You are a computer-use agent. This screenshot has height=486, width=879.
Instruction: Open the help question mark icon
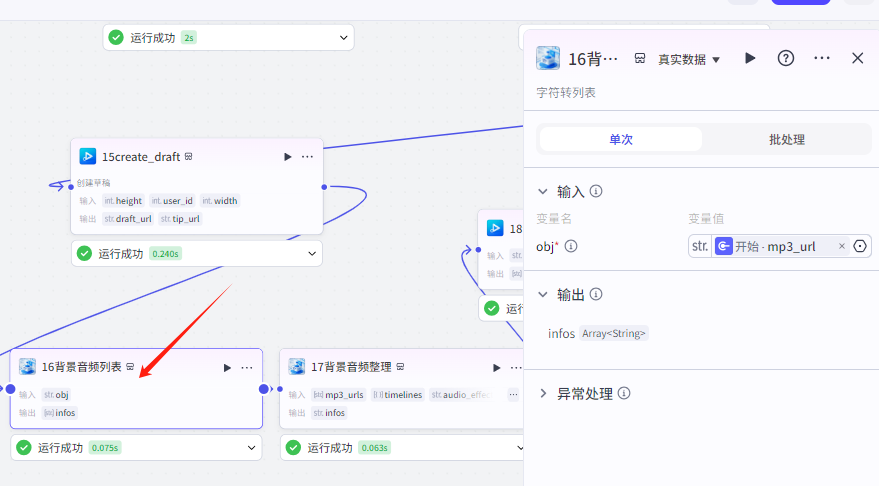pos(785,58)
